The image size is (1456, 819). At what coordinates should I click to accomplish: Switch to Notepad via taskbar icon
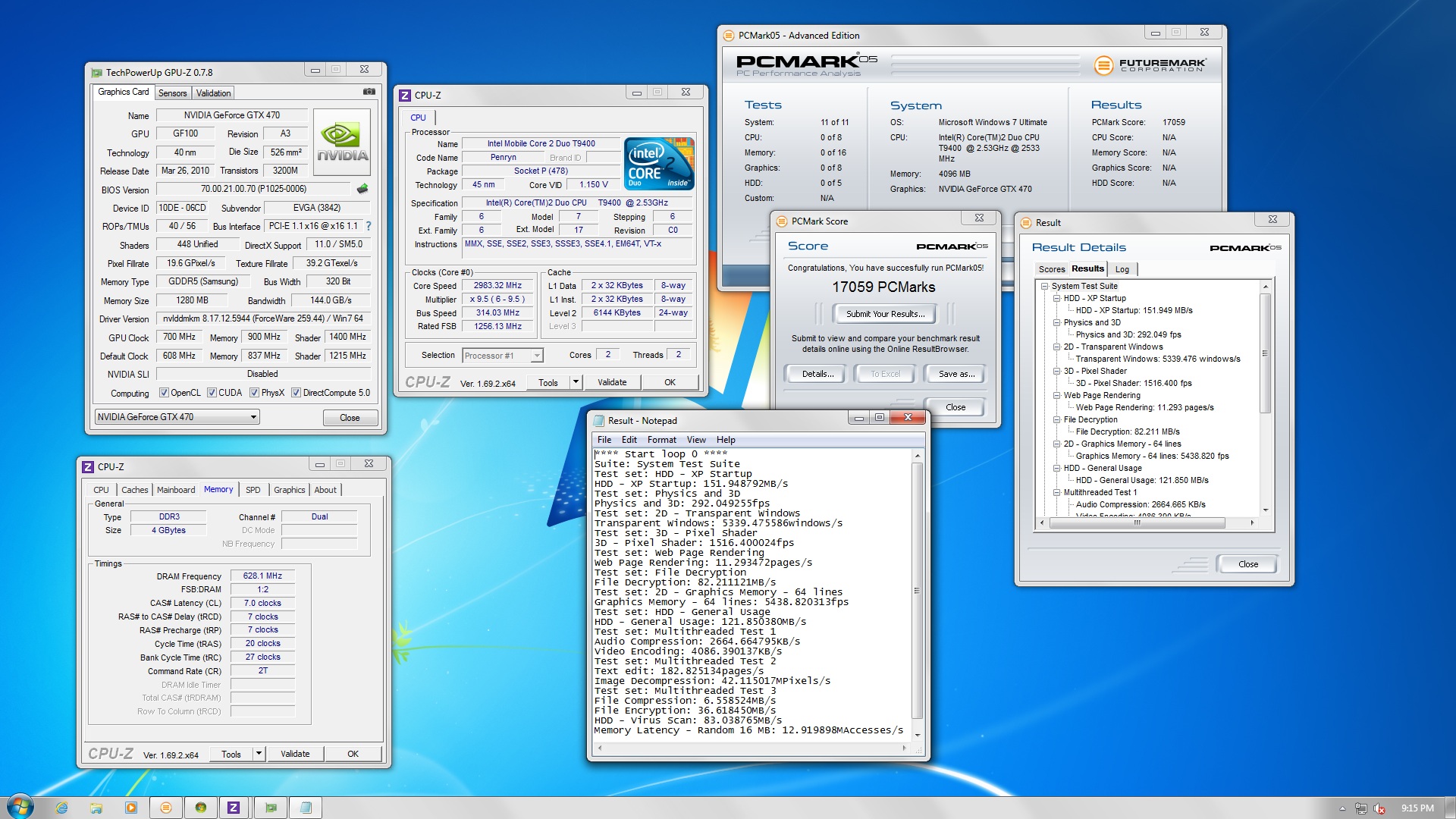[x=306, y=808]
